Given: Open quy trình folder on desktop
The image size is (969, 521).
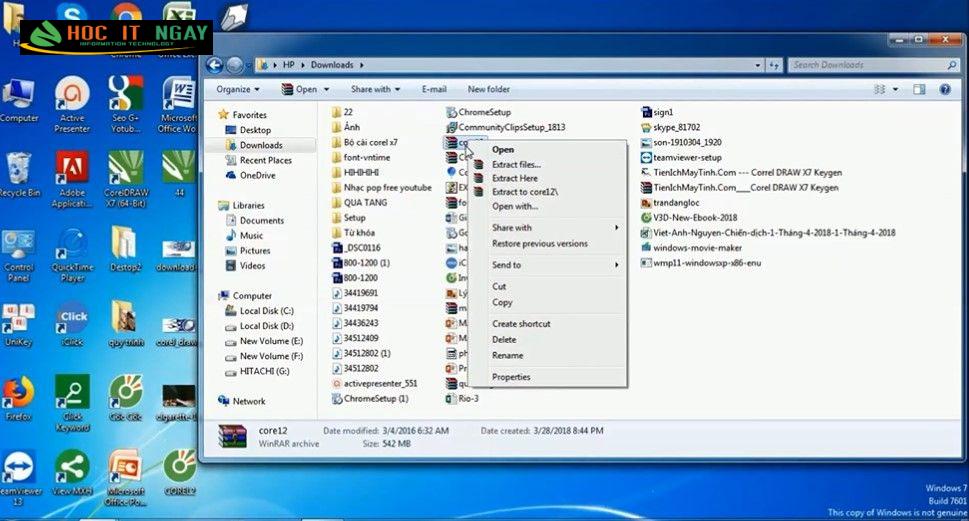Looking at the screenshot, I should pos(125,324).
